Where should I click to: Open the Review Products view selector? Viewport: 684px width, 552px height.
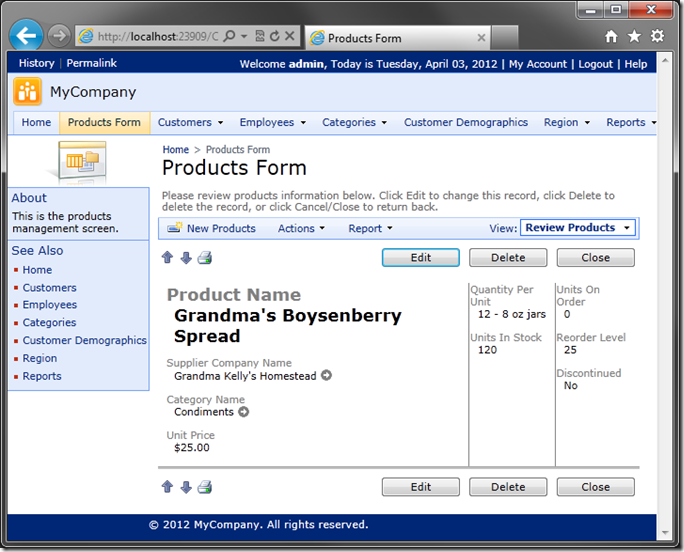578,228
